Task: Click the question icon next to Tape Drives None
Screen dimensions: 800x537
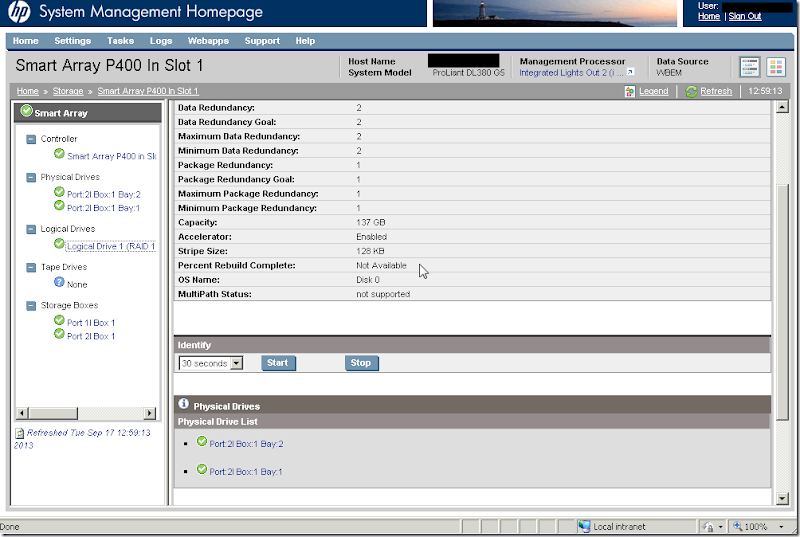Action: click(x=59, y=282)
